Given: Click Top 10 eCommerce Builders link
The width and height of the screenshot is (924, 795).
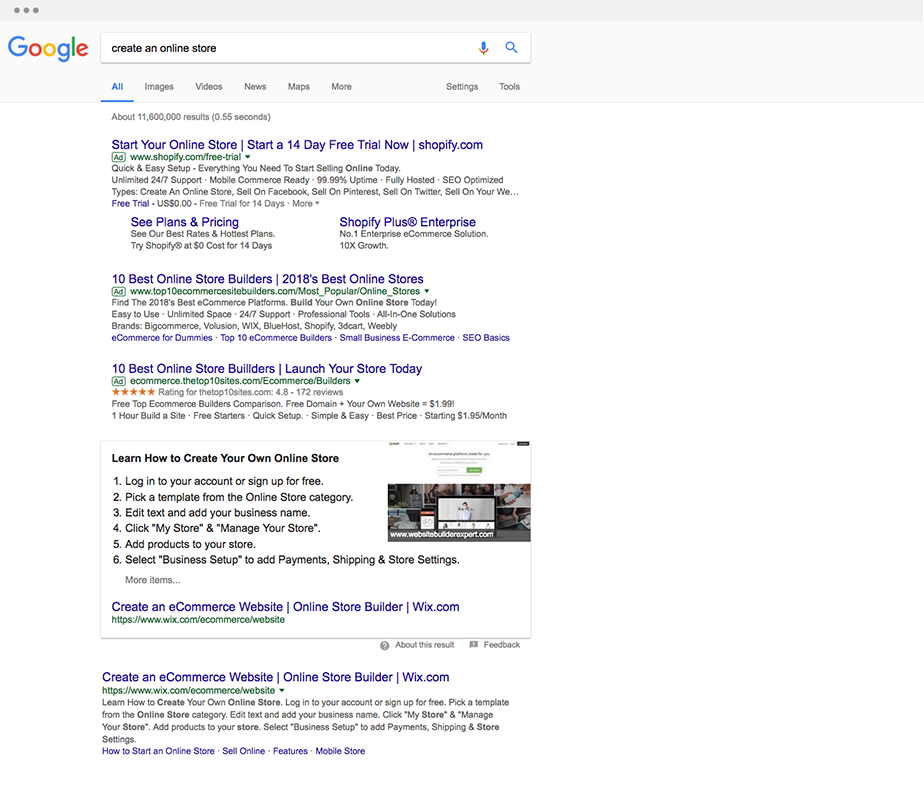Looking at the screenshot, I should pyautogui.click(x=276, y=338).
